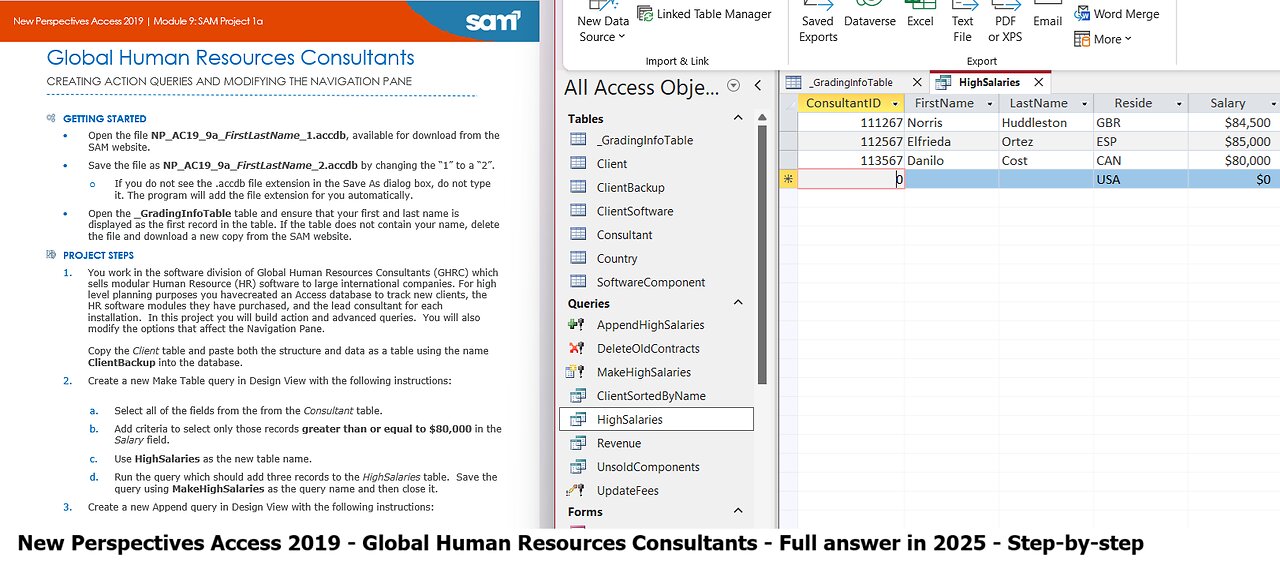1280x565 pixels.
Task: Open the LastName column filter dropdown
Action: coord(1084,103)
